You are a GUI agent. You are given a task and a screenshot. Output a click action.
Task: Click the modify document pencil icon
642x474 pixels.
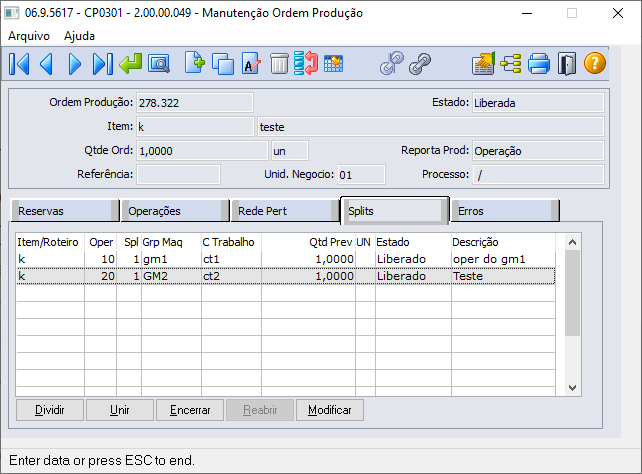pos(251,63)
